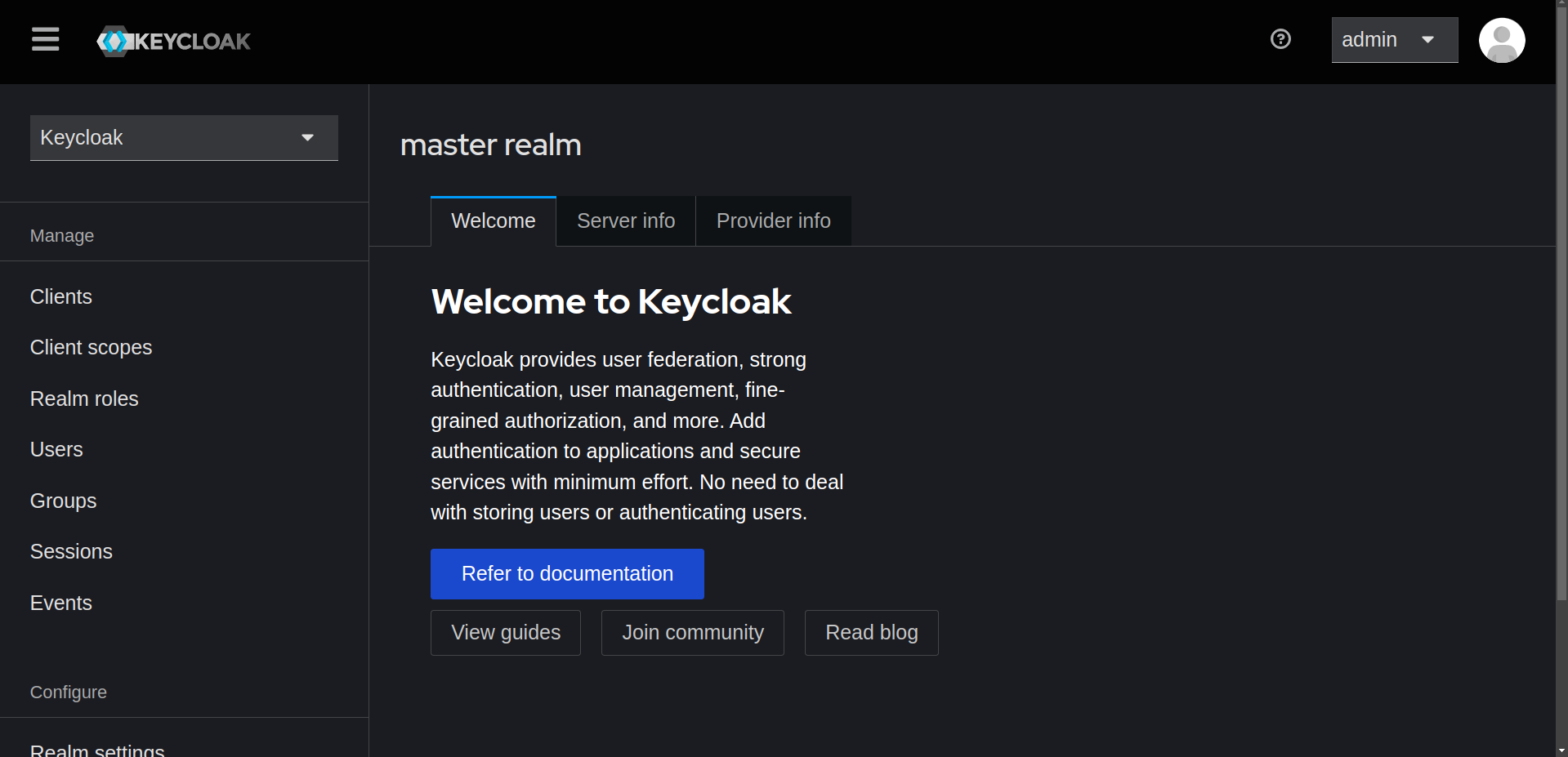The image size is (1568, 757).
Task: Click the Keycloak logo
Action: [x=173, y=41]
